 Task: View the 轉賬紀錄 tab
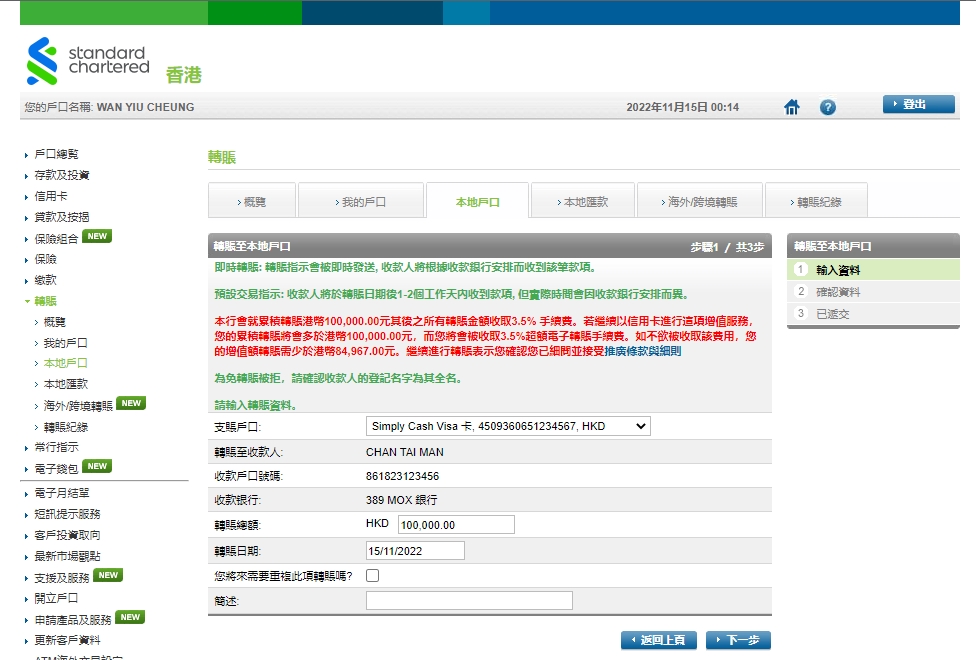coord(819,199)
